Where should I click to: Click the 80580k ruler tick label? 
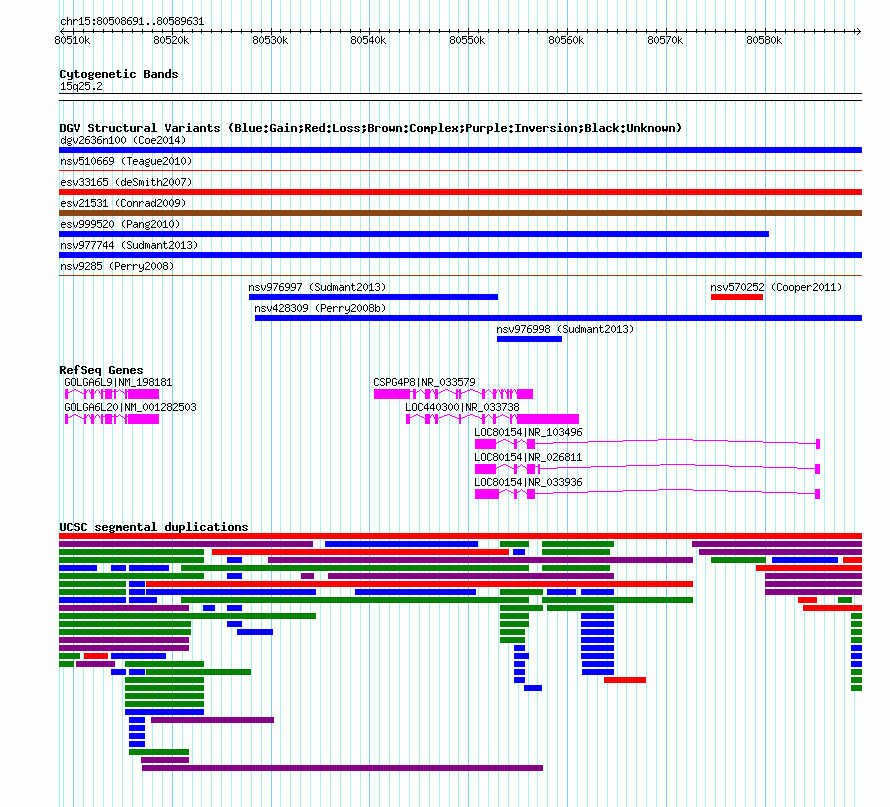tap(764, 40)
